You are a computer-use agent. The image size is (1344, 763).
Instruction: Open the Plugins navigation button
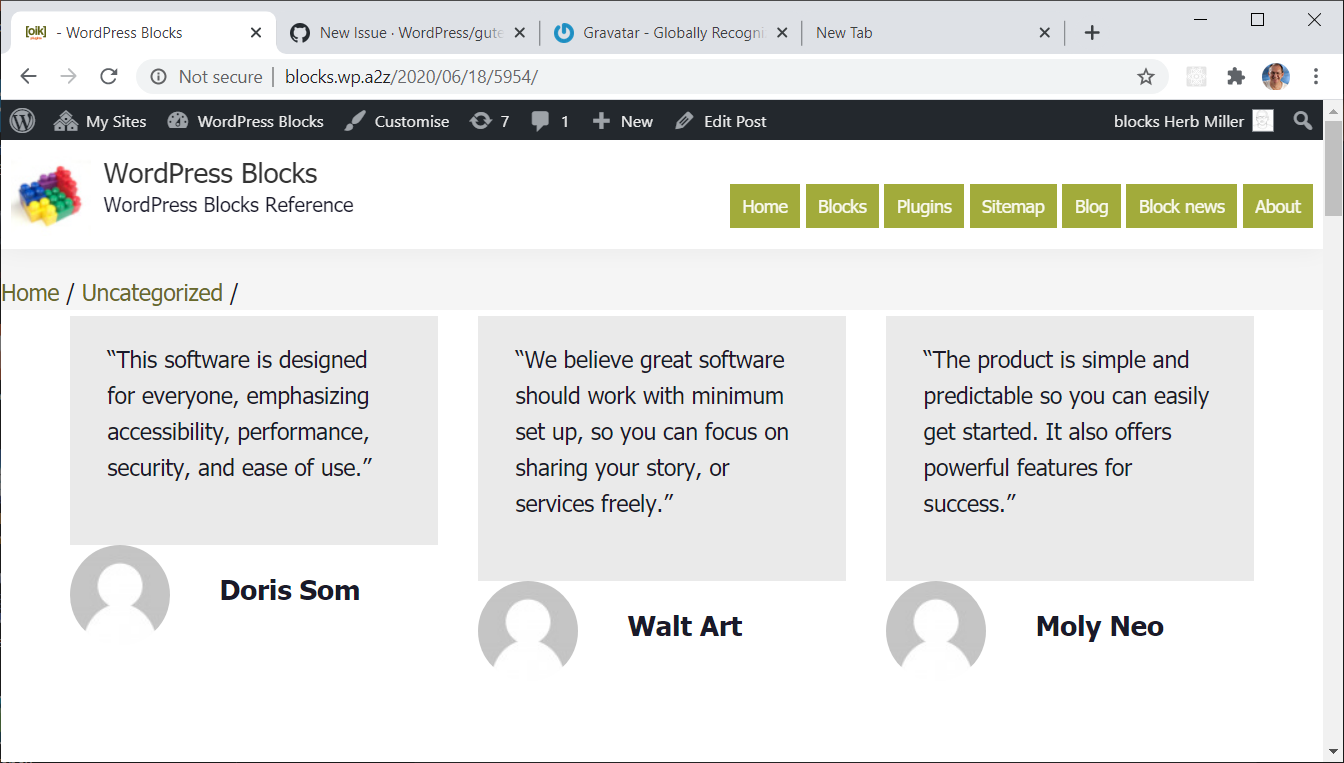[924, 206]
